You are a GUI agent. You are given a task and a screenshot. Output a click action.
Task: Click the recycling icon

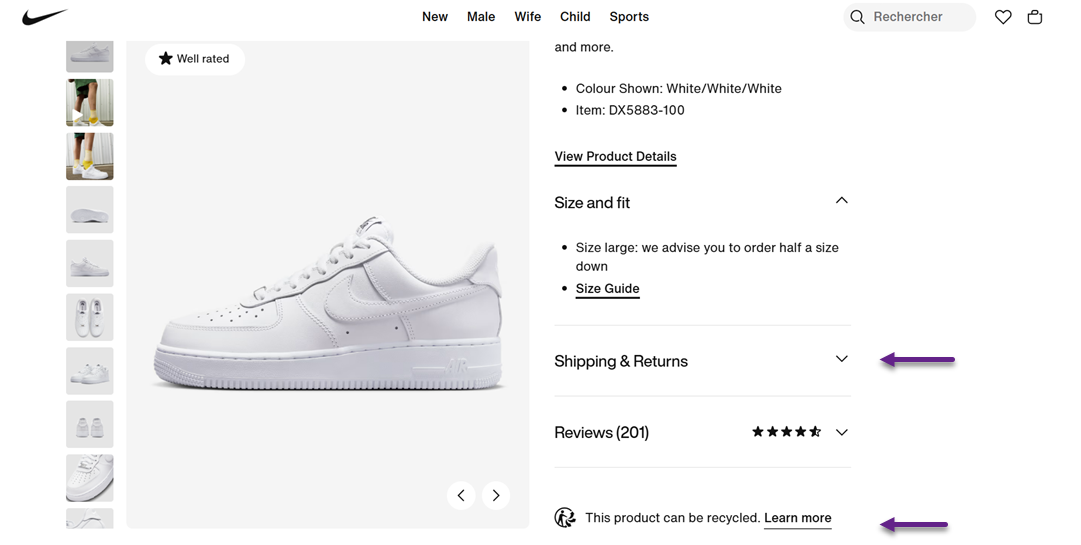[x=565, y=518]
